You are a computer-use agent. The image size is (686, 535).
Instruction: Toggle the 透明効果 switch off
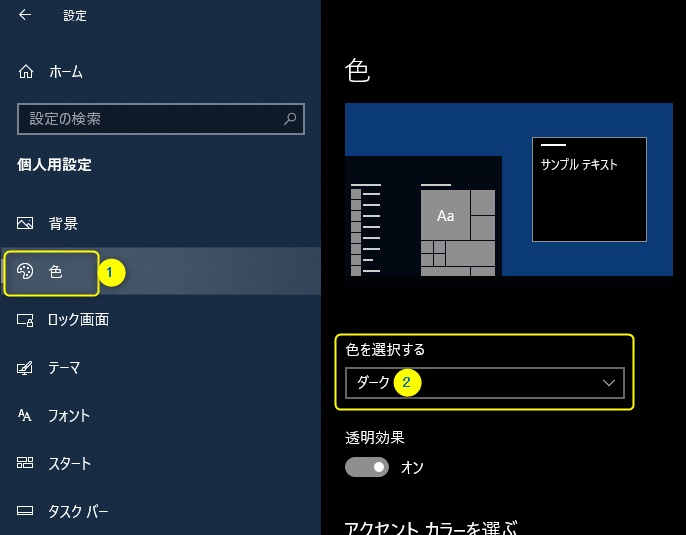[x=367, y=467]
